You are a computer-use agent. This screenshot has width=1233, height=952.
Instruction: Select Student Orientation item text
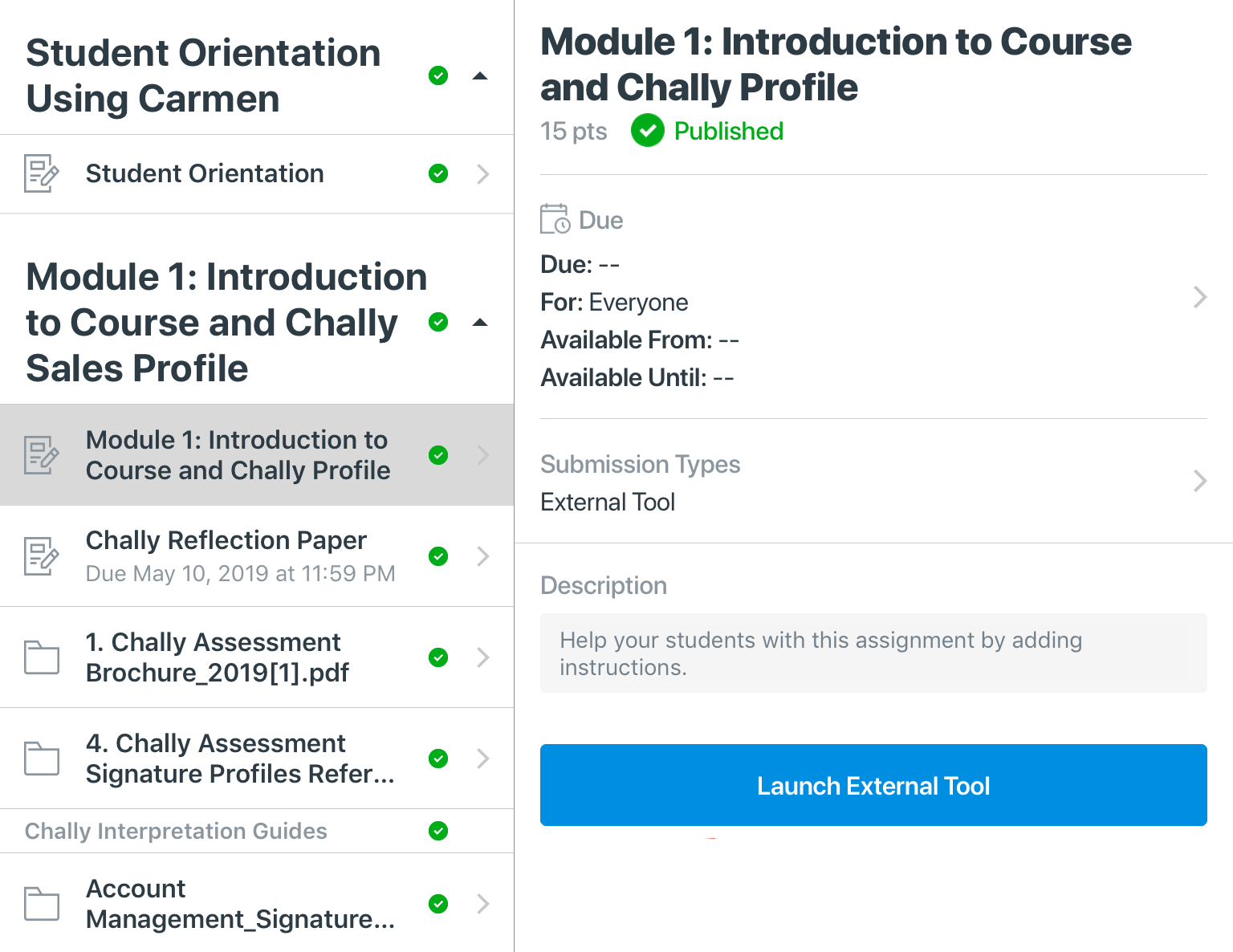click(205, 173)
